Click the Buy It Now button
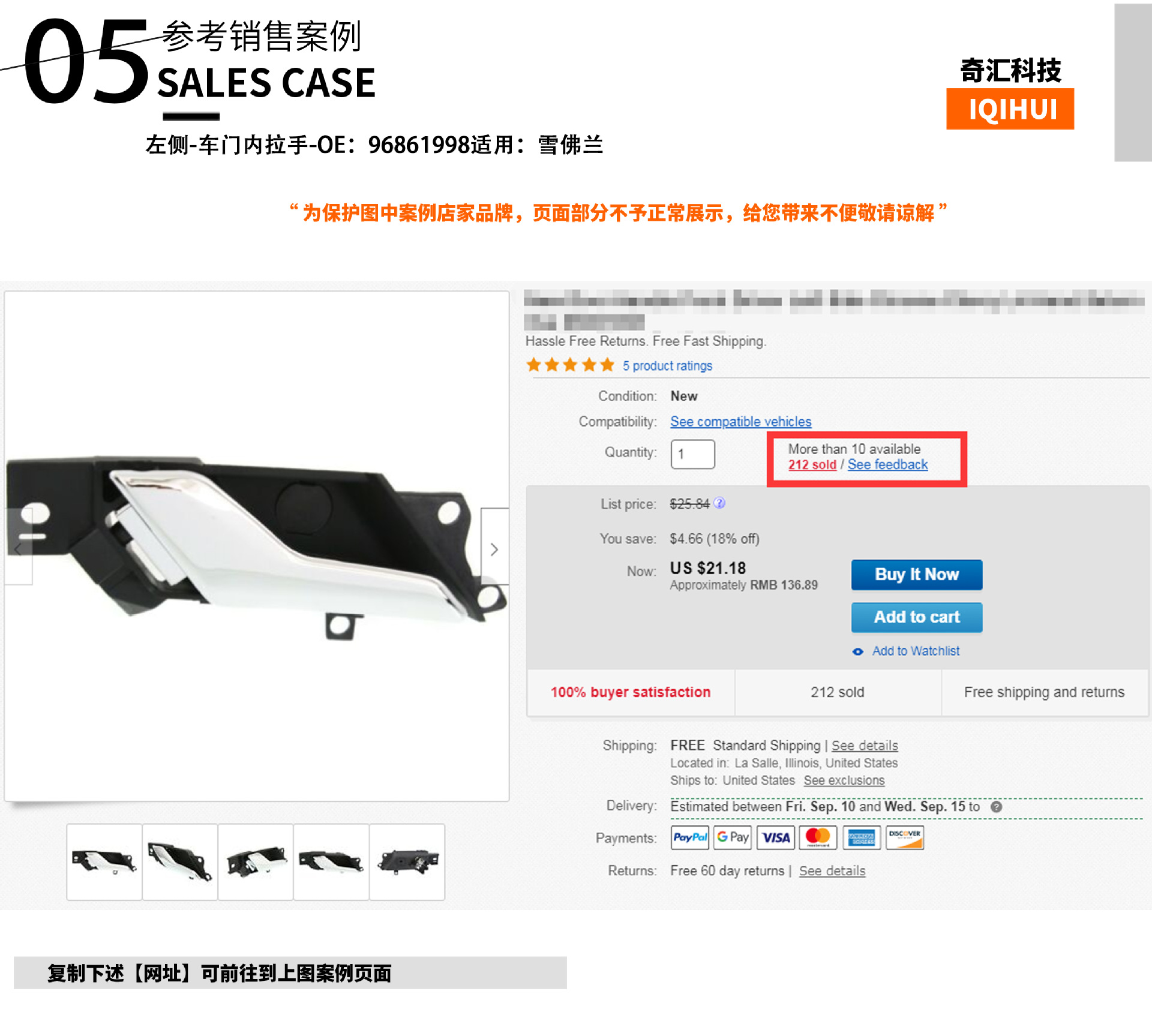 [917, 575]
